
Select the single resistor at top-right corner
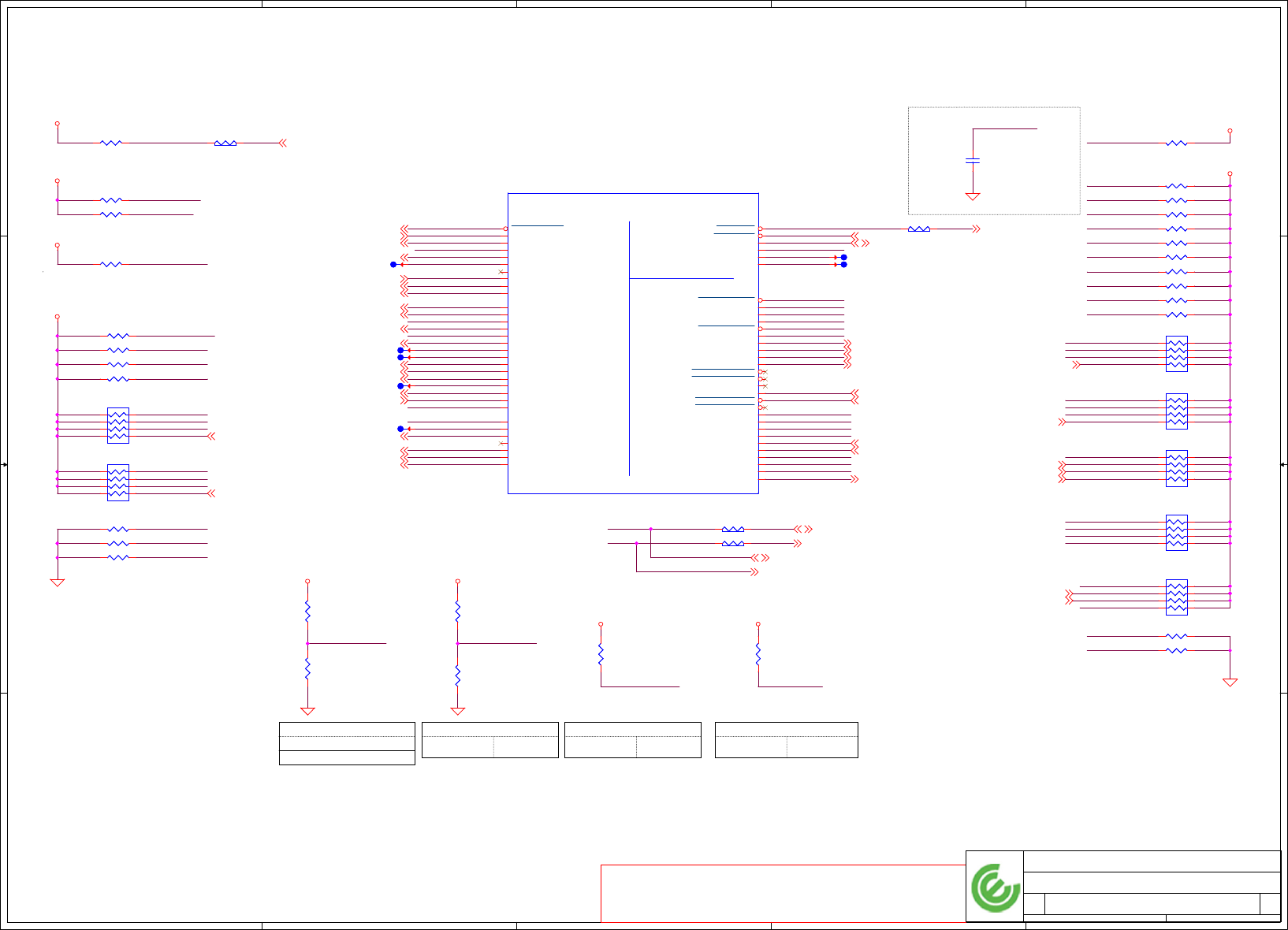pyautogui.click(x=1176, y=143)
